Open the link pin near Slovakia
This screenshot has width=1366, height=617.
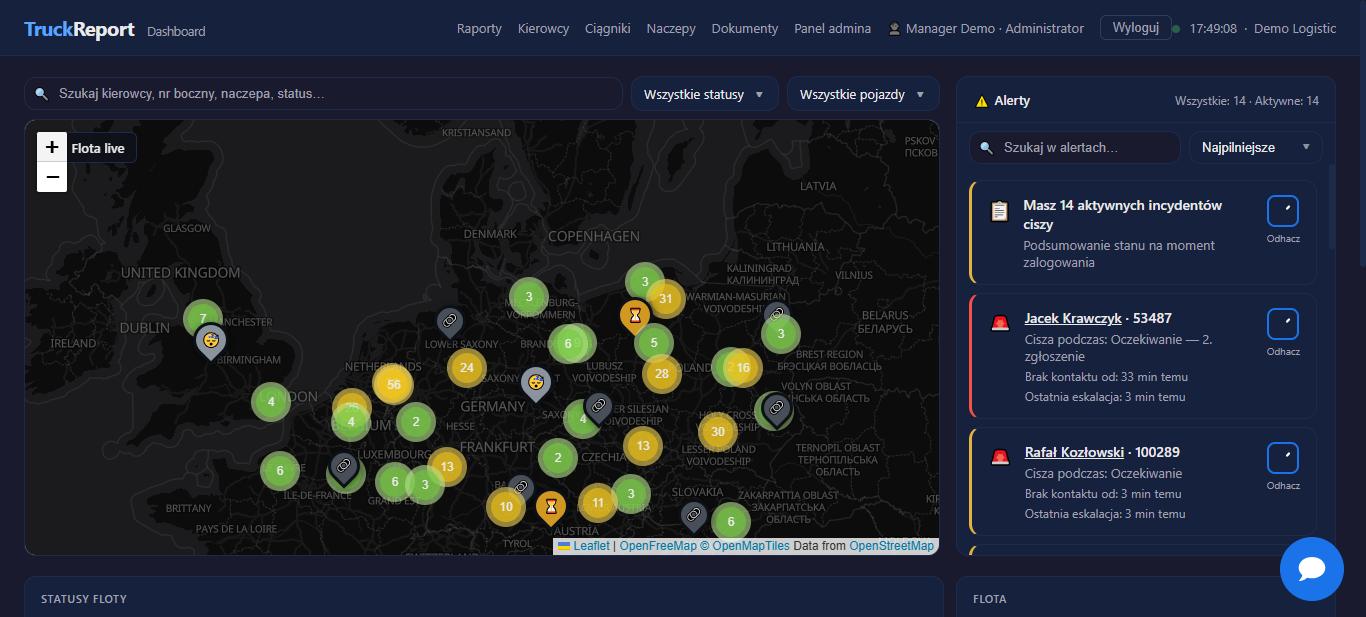pyautogui.click(x=693, y=516)
